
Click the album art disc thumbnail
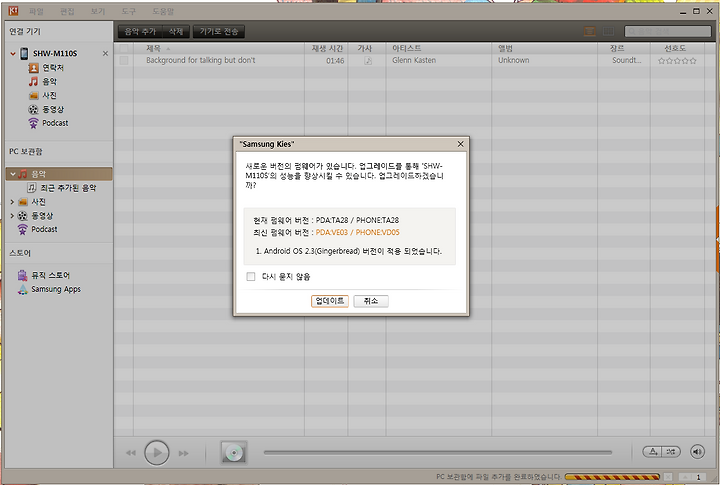[234, 453]
